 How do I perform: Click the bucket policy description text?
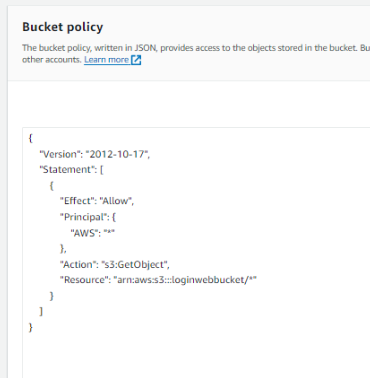coord(196,54)
